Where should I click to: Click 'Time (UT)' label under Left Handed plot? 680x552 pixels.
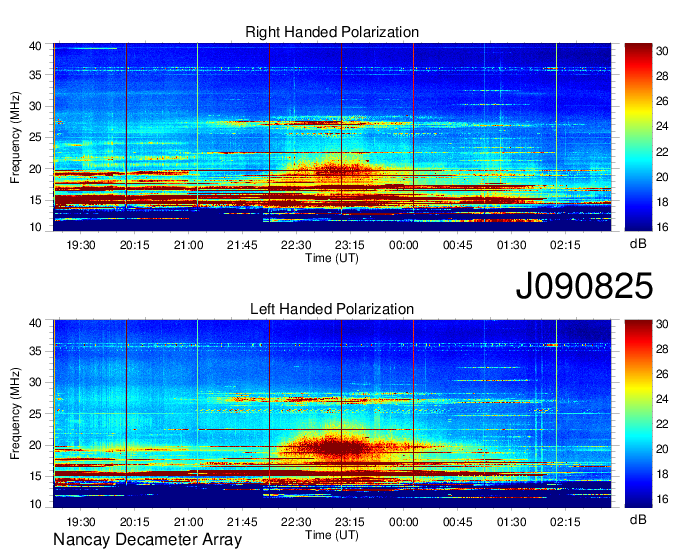(x=332, y=535)
